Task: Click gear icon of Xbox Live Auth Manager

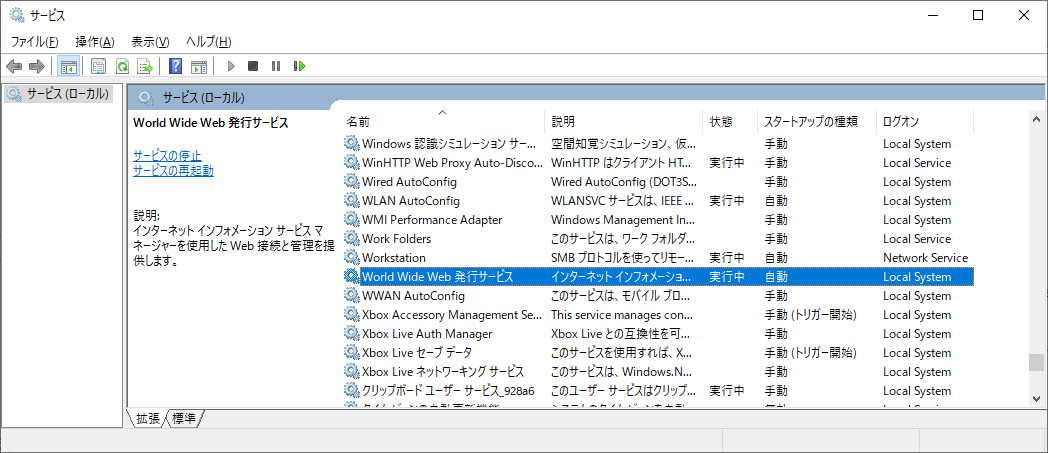Action: click(351, 333)
